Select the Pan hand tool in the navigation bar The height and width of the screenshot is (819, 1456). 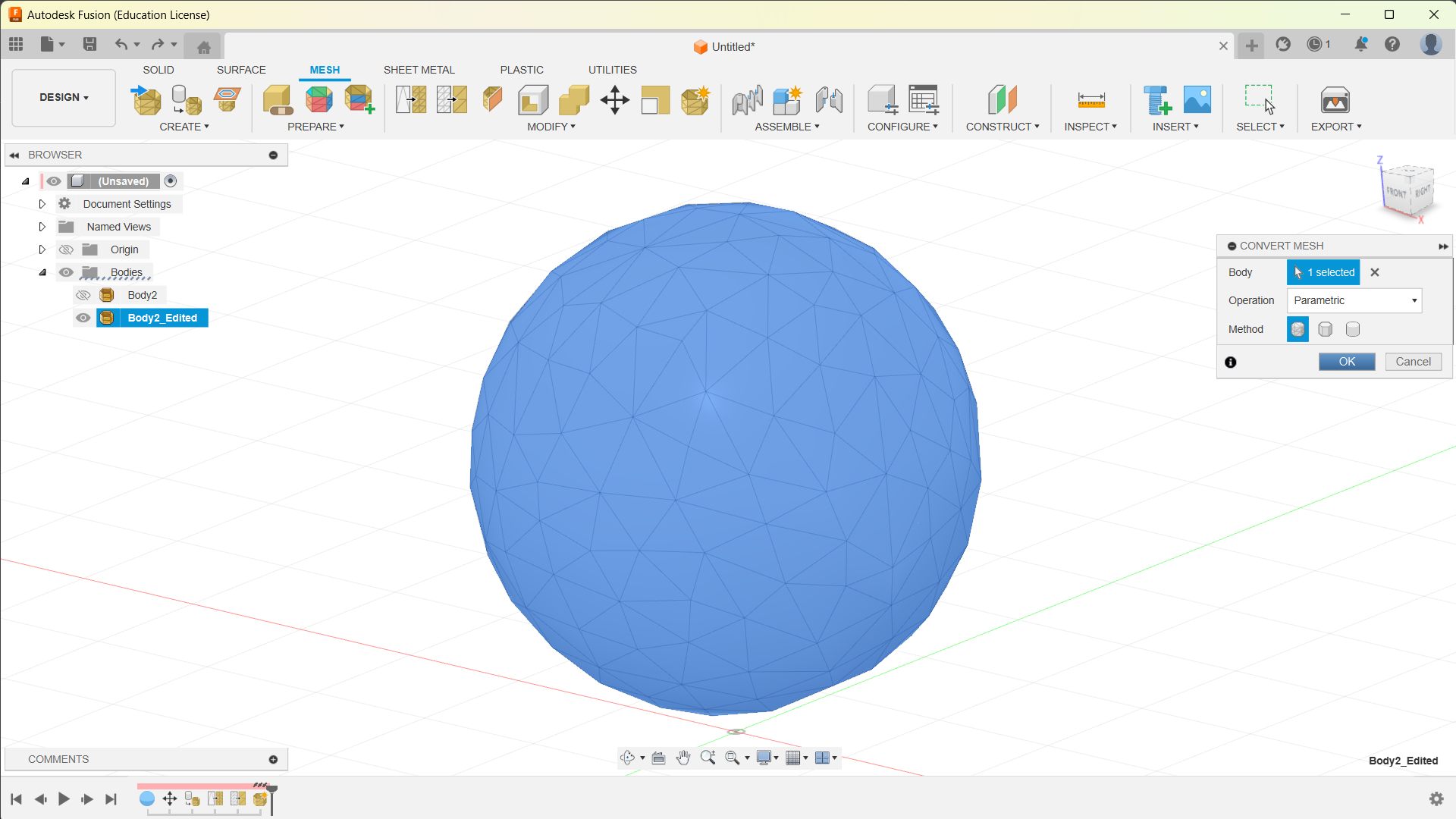tap(682, 758)
